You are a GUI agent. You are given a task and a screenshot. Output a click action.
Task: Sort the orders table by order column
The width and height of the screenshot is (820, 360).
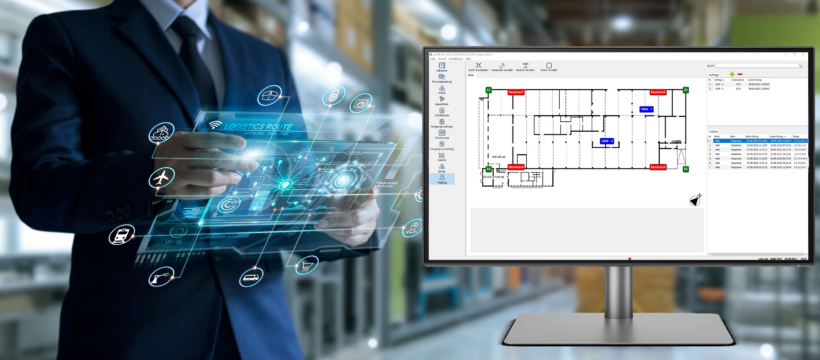pyautogui.click(x=719, y=80)
